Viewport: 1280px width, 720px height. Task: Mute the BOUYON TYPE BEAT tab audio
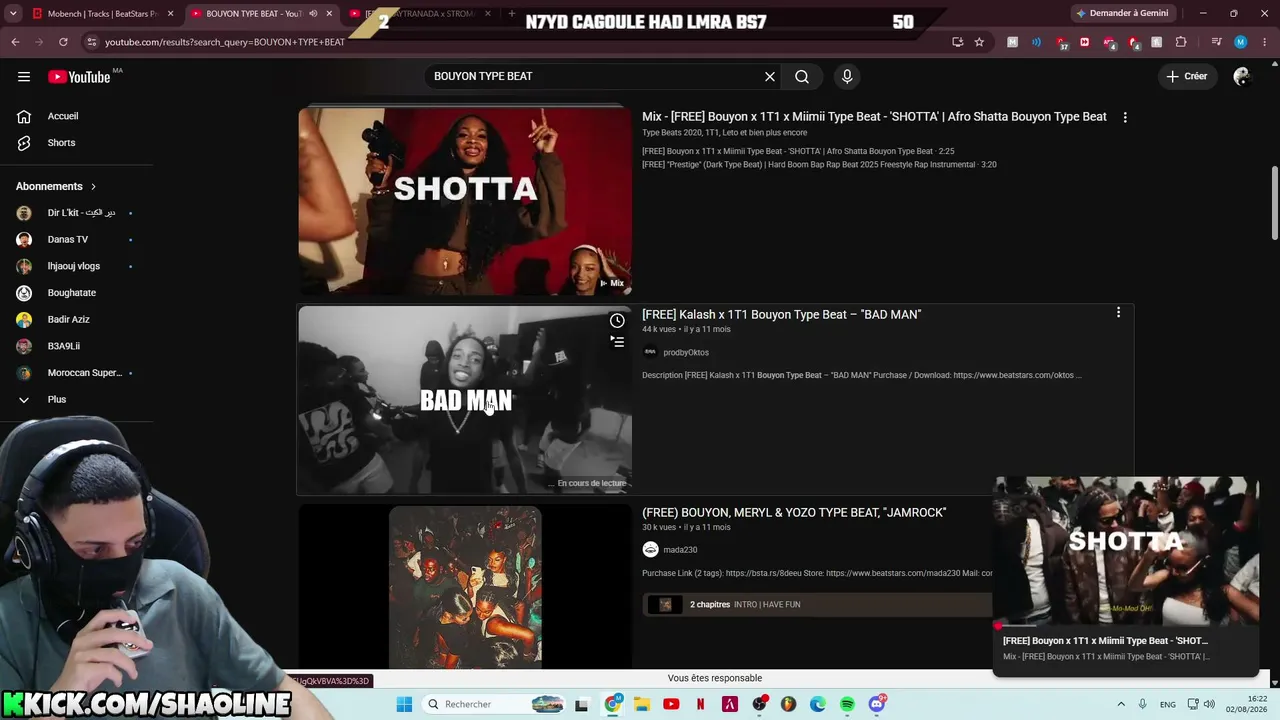313,14
